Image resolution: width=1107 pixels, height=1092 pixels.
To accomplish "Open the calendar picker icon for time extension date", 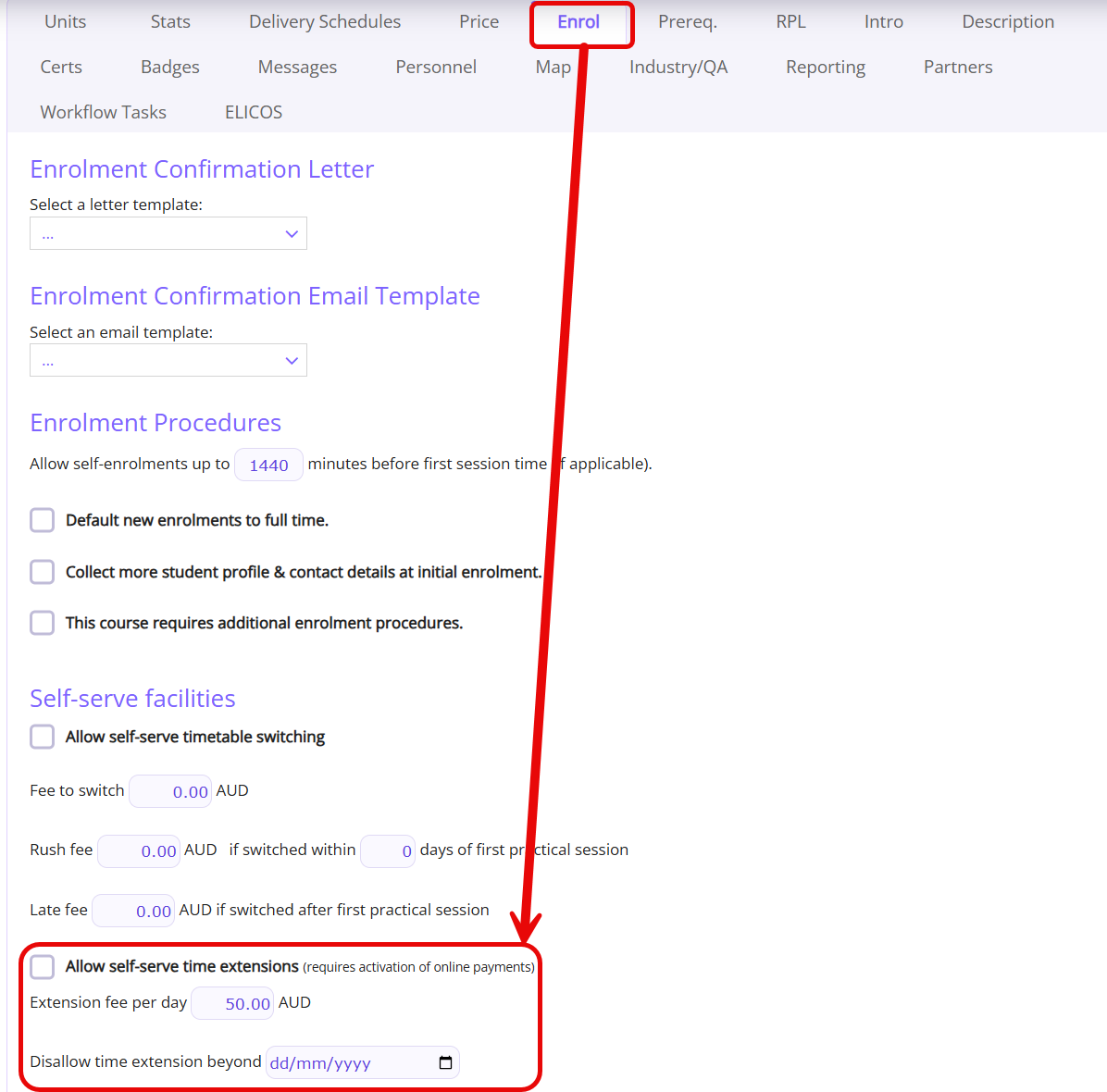I will pos(445,1062).
